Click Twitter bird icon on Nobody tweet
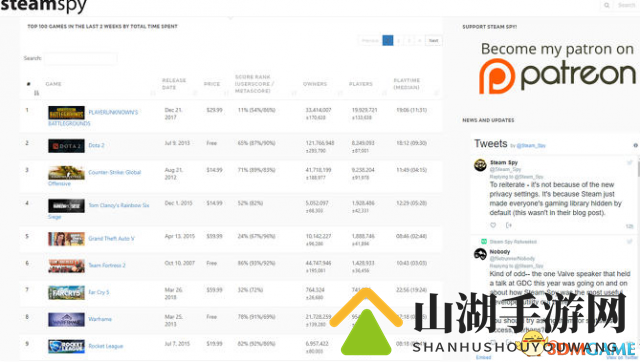 (x=629, y=242)
